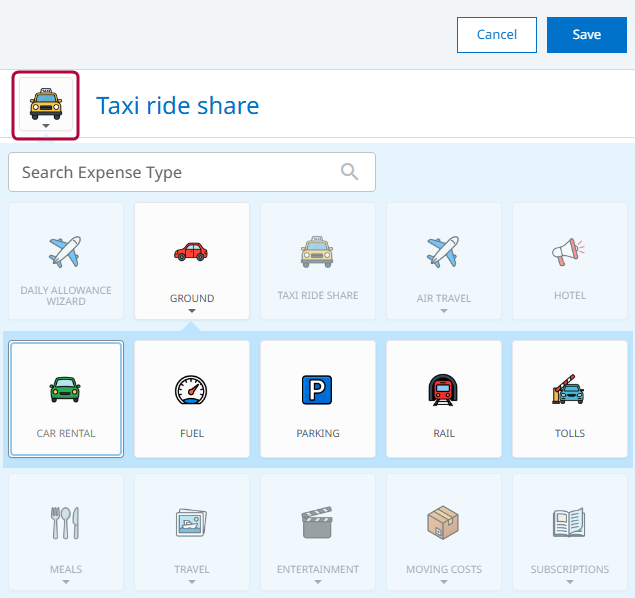Expand the Meals category
The width and height of the screenshot is (635, 598).
tap(66, 535)
